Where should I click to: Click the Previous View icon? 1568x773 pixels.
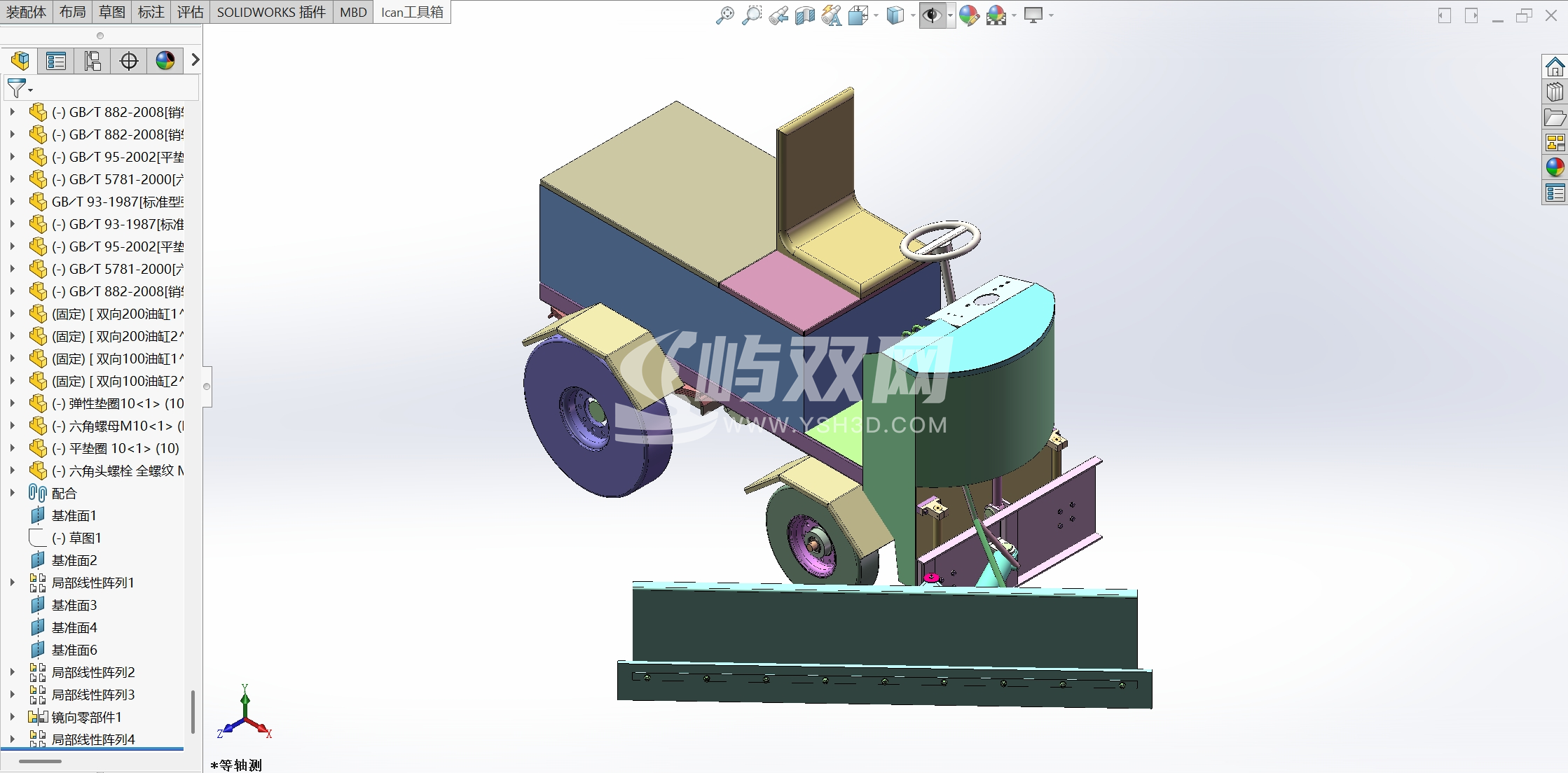778,15
